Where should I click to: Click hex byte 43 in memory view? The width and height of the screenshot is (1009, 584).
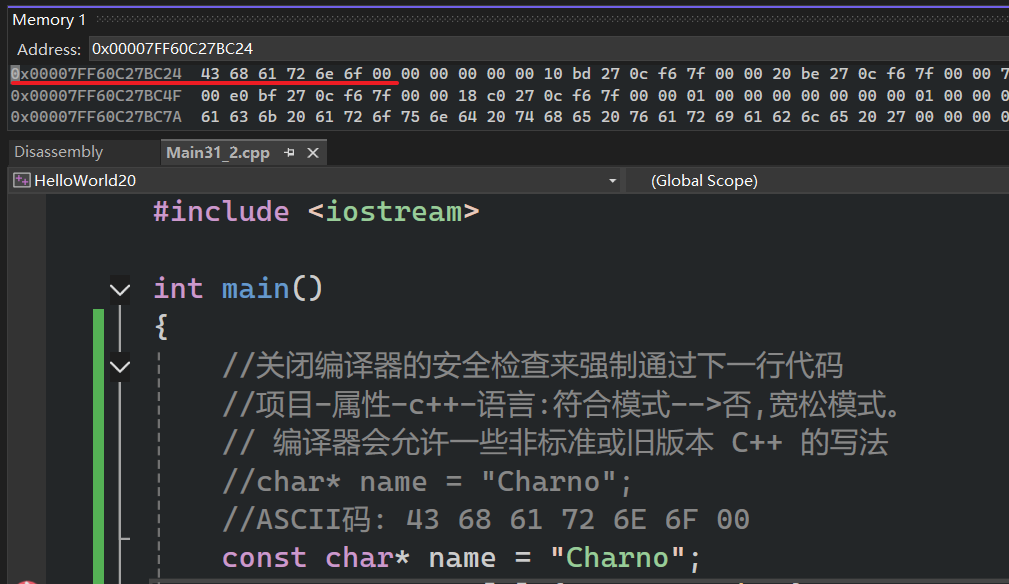210,74
